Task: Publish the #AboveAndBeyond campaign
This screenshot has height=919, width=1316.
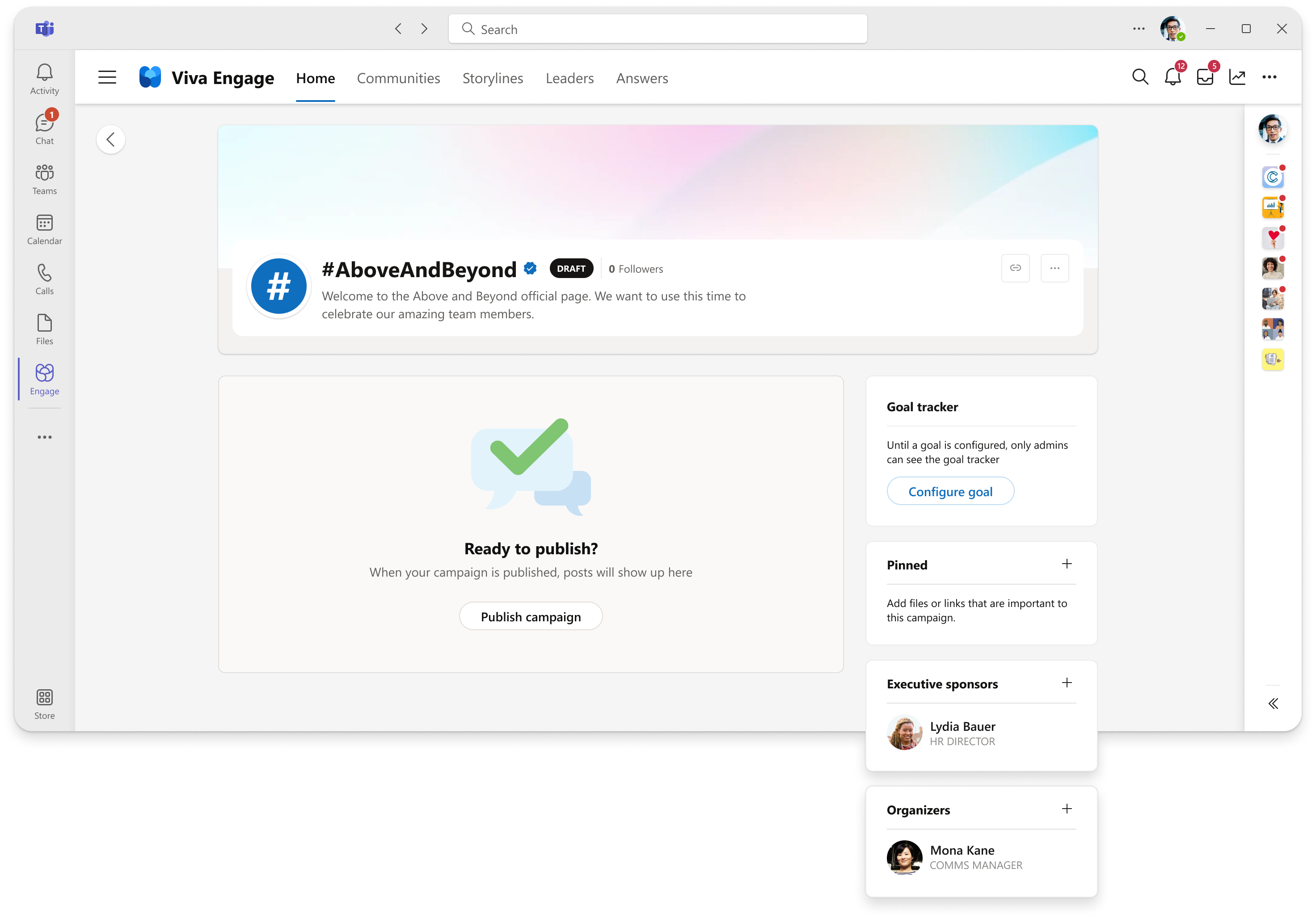Action: click(531, 616)
